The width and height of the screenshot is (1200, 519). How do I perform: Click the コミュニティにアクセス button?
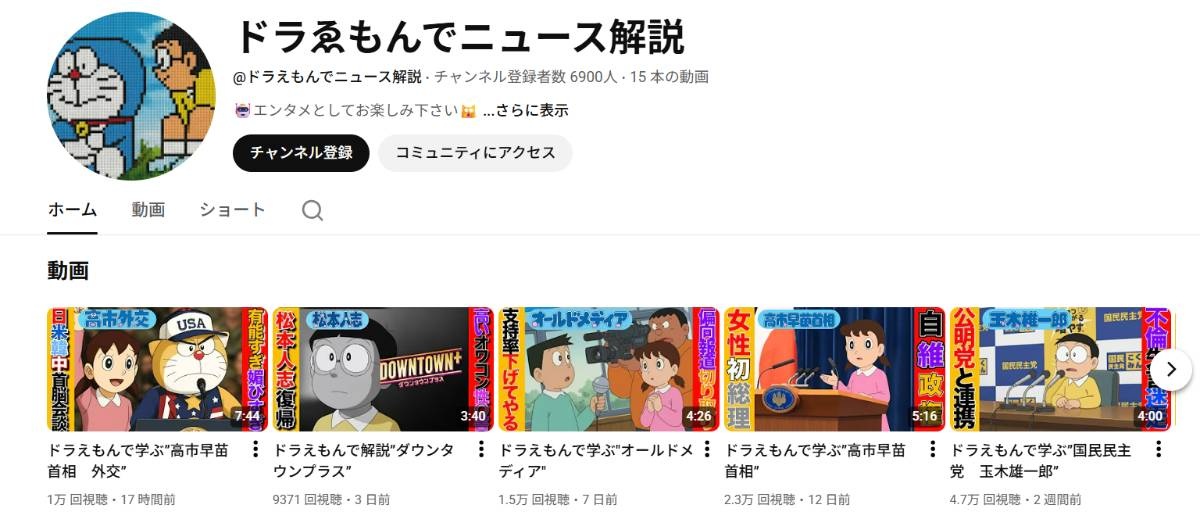click(x=475, y=153)
